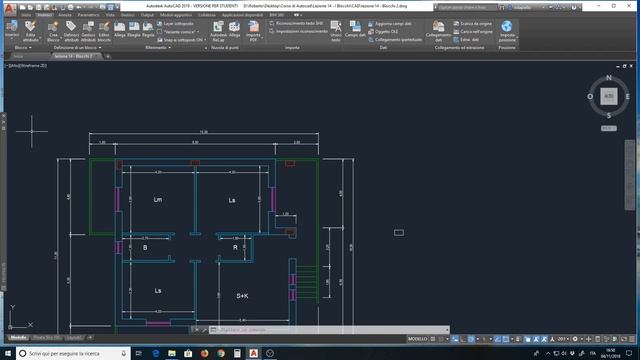640x360 pixels.
Task: Expand the Riferimento panel
Action: point(158,47)
